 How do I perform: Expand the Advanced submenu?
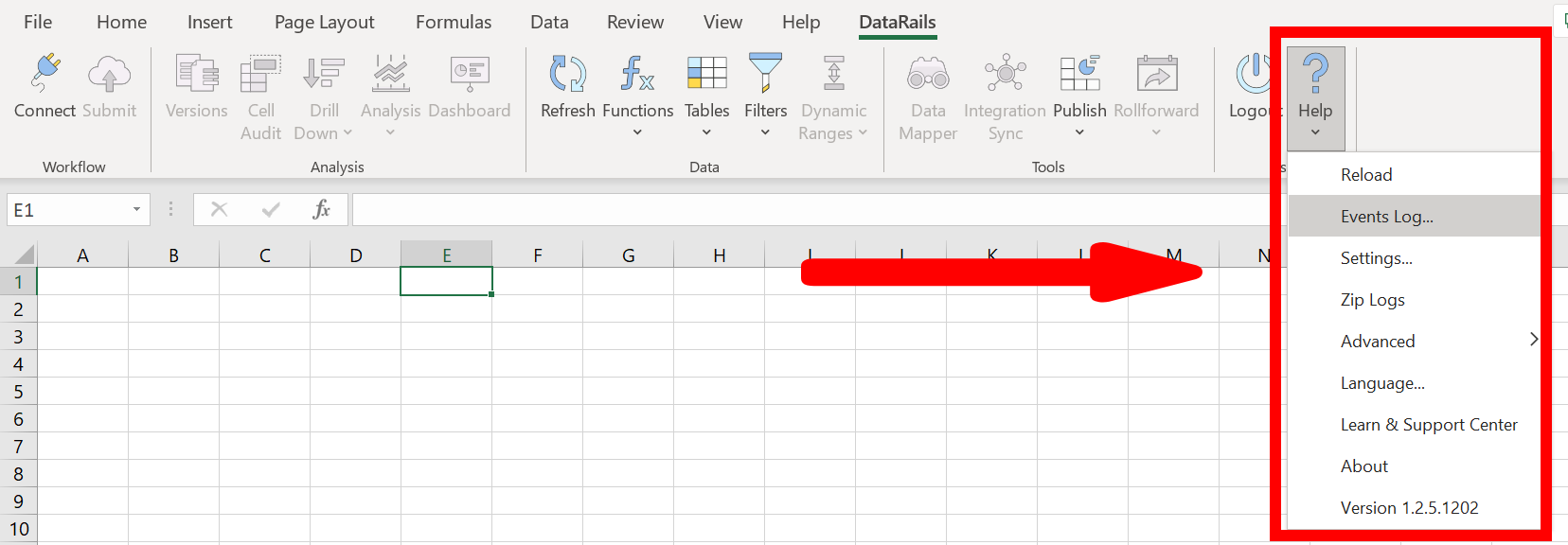pos(1415,342)
